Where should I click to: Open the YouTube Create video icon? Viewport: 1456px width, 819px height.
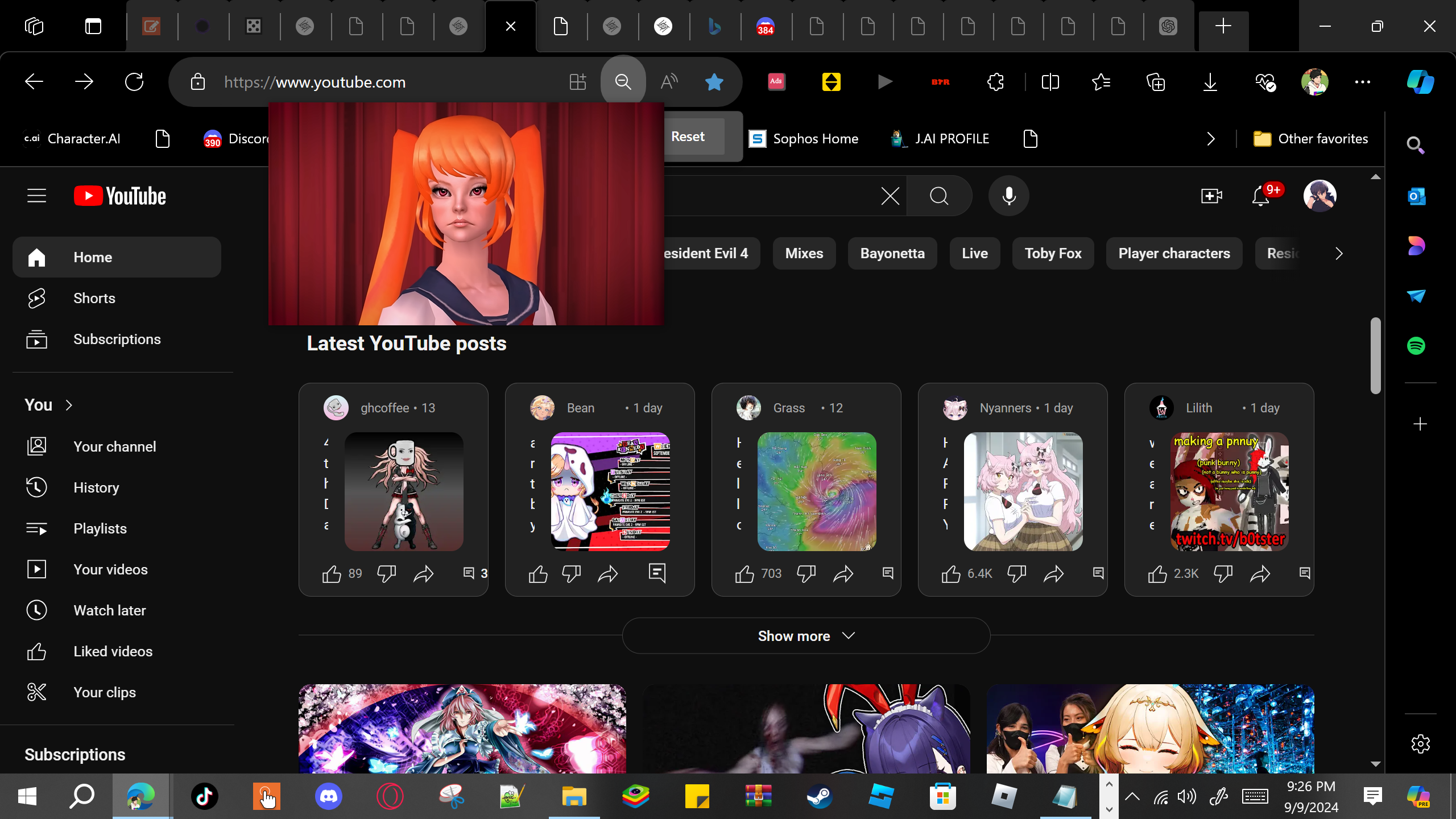pyautogui.click(x=1211, y=196)
